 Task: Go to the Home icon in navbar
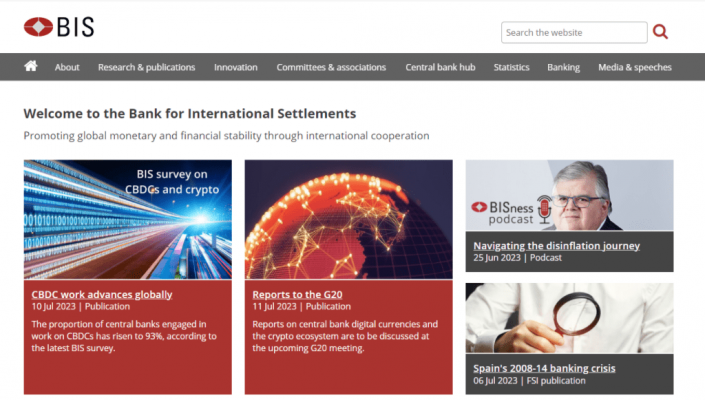click(31, 66)
